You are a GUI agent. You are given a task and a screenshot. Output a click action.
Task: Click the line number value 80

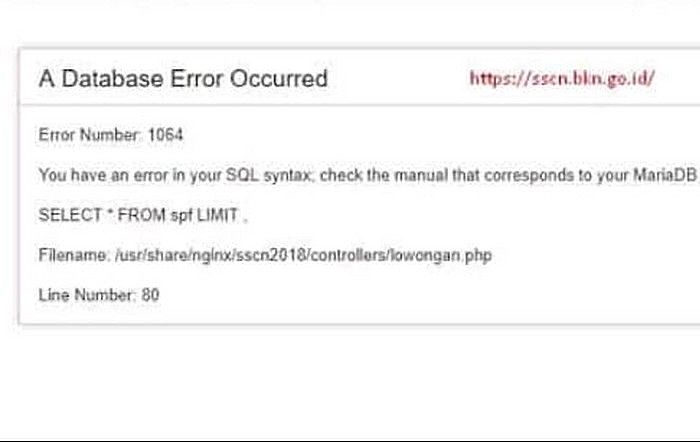(150, 295)
